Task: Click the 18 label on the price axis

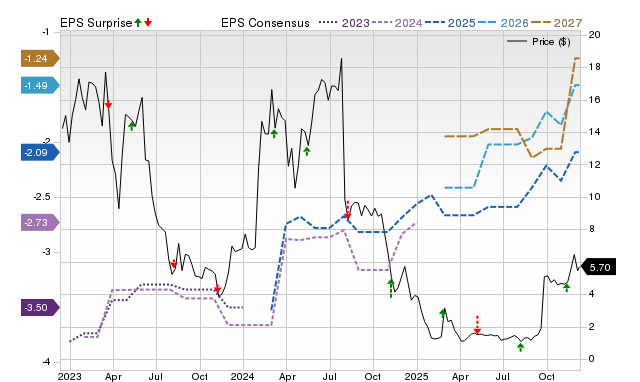Action: pyautogui.click(x=595, y=67)
